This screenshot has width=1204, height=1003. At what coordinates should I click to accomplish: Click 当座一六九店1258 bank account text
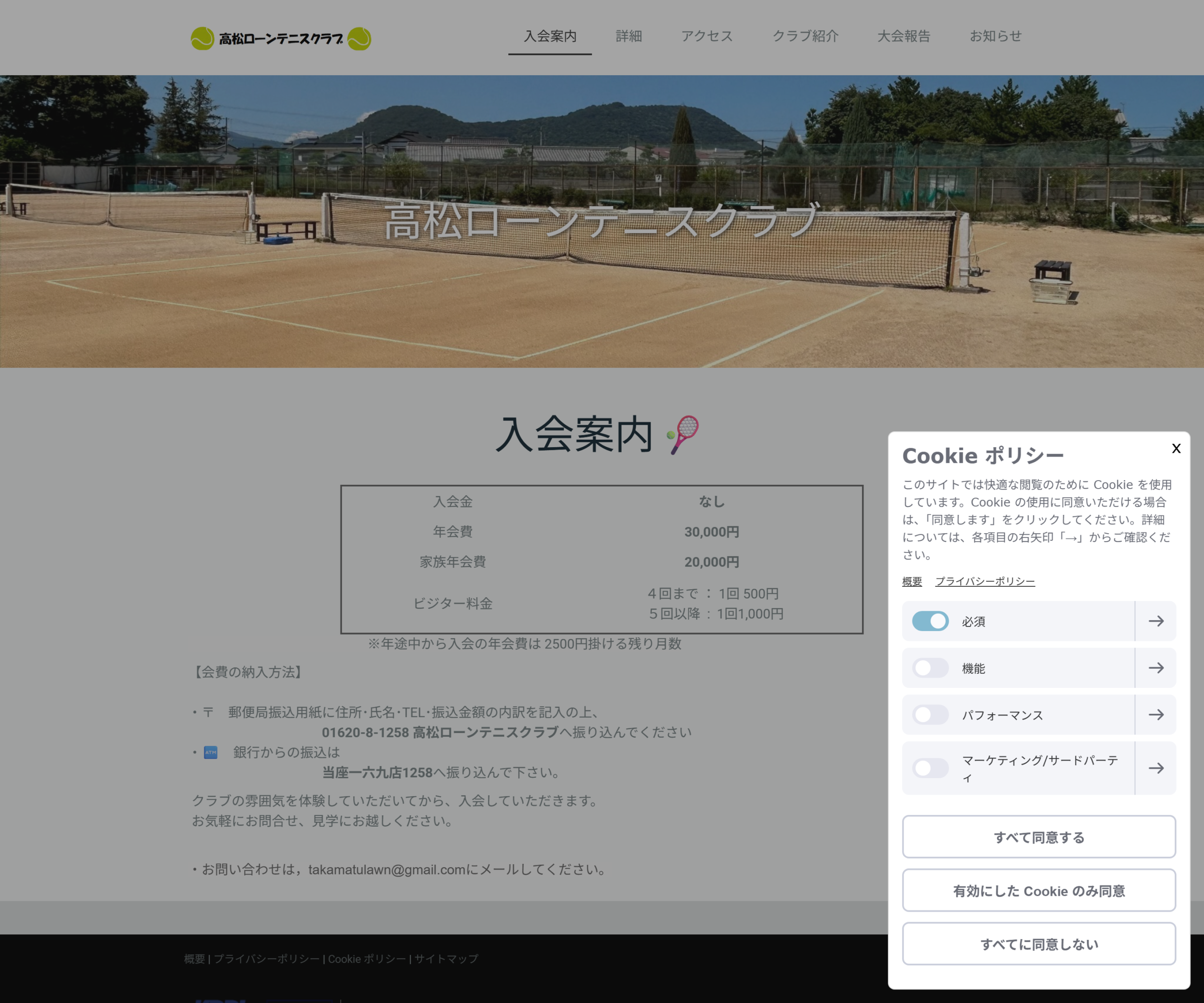click(377, 772)
